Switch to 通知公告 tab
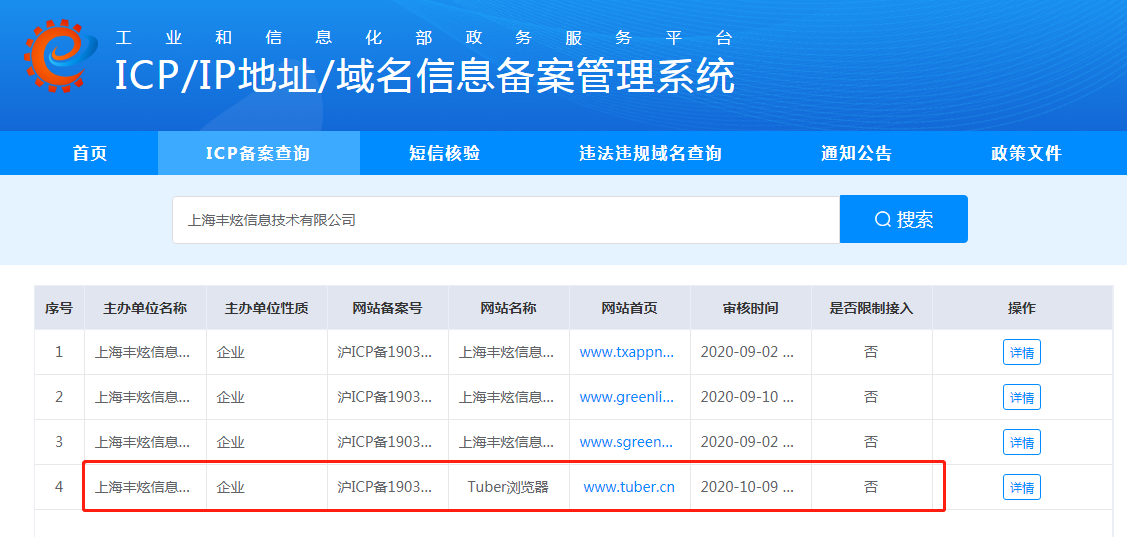1127x537 pixels. pos(856,153)
